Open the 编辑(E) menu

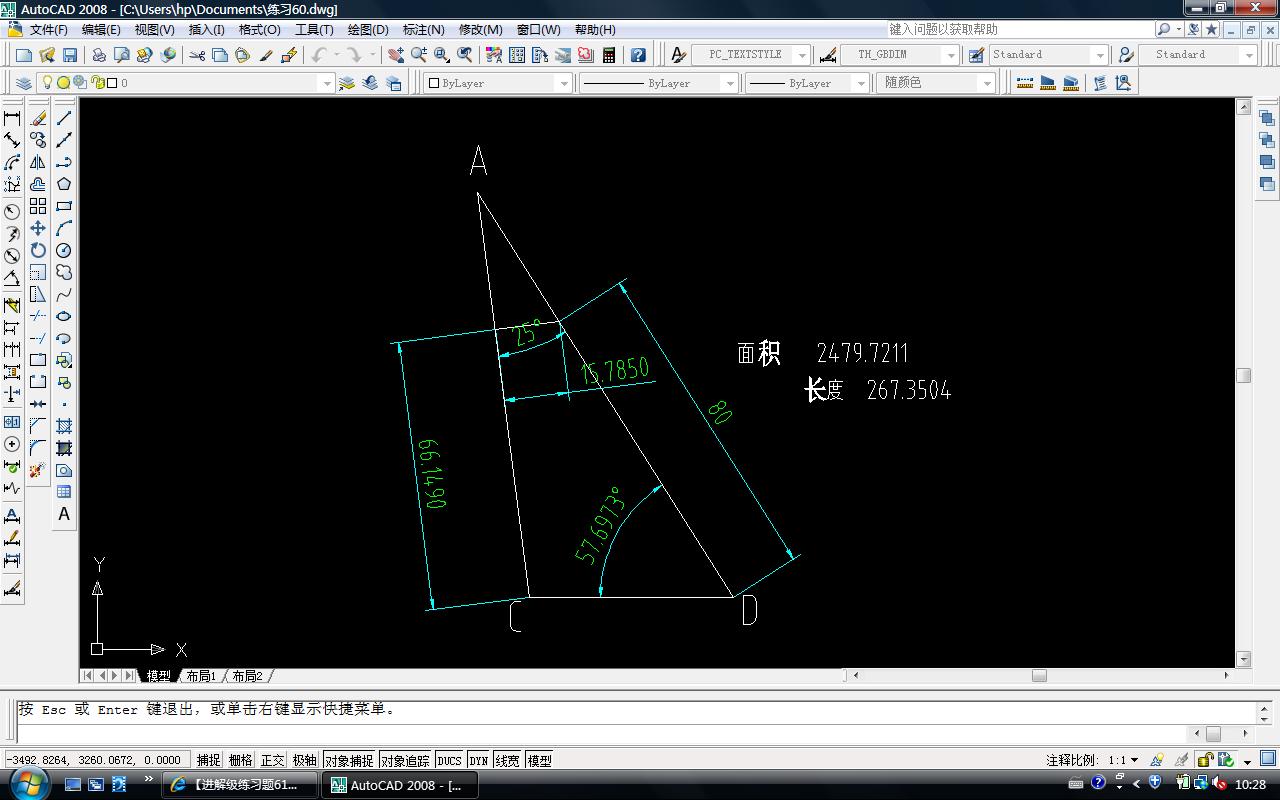[x=101, y=29]
